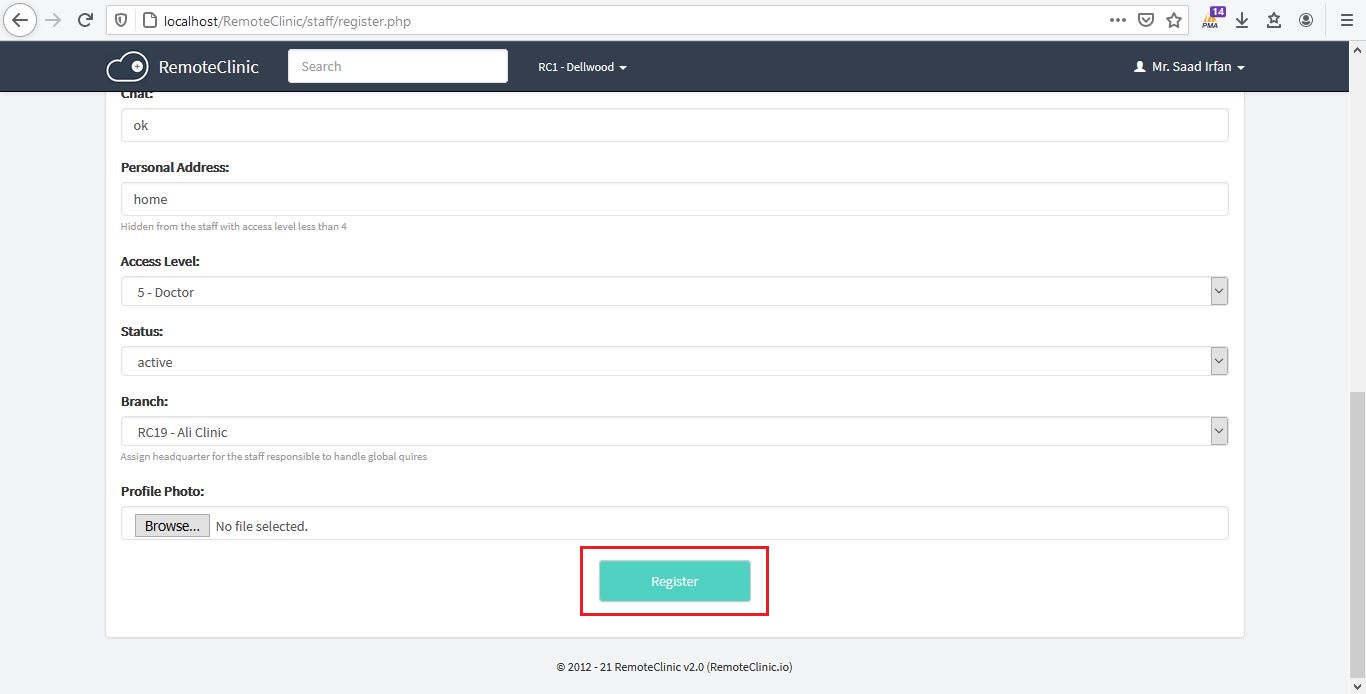The width and height of the screenshot is (1366, 694).
Task: Open the RC1 - Dellwood branch dropdown
Action: tap(582, 67)
